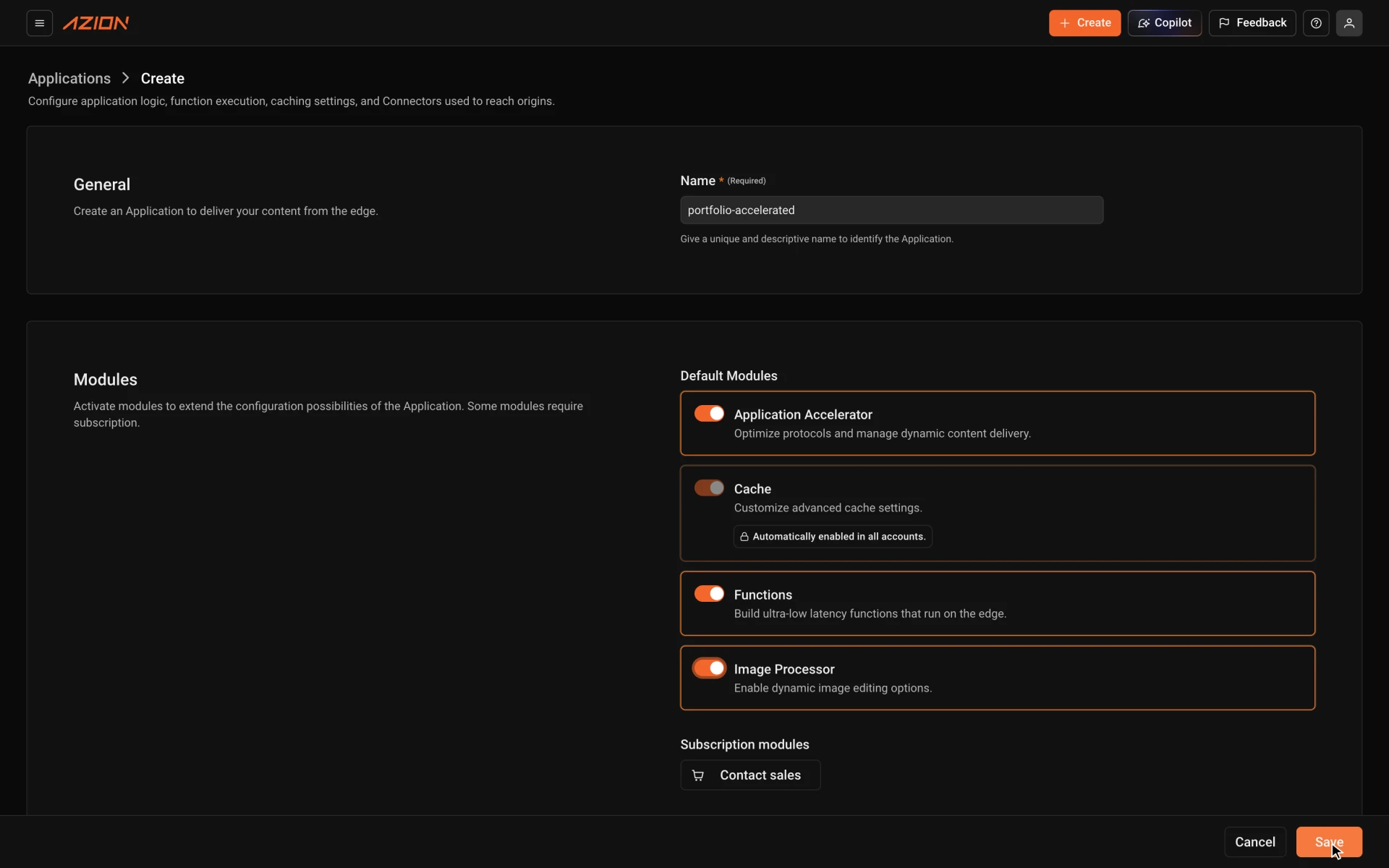This screenshot has width=1389, height=868.
Task: Select the Create breadcrumb item
Action: 163,78
